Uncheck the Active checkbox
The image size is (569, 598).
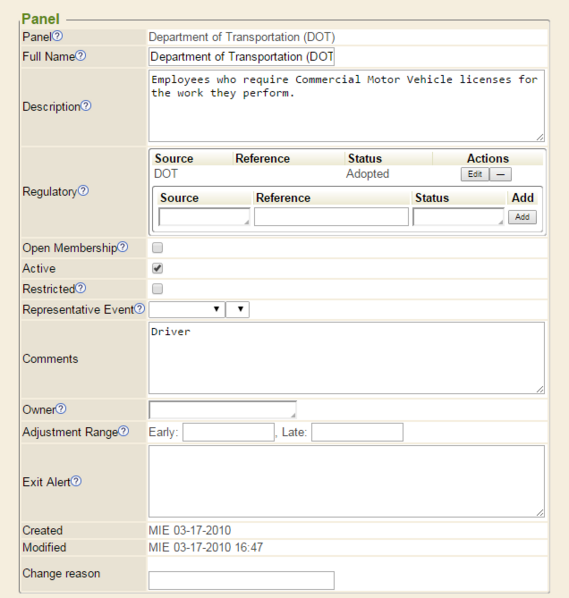pyautogui.click(x=158, y=268)
